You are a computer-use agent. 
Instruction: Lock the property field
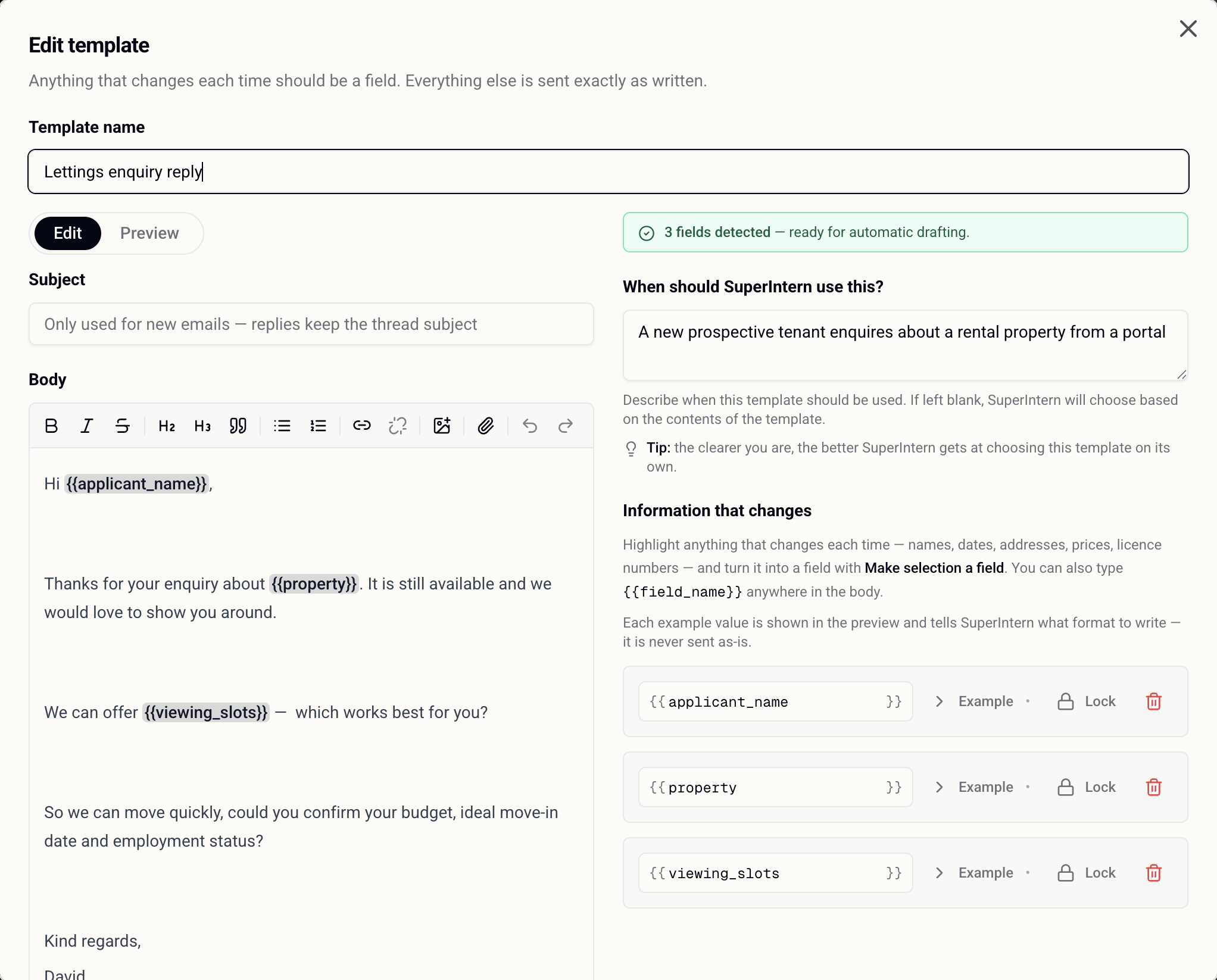(1087, 787)
